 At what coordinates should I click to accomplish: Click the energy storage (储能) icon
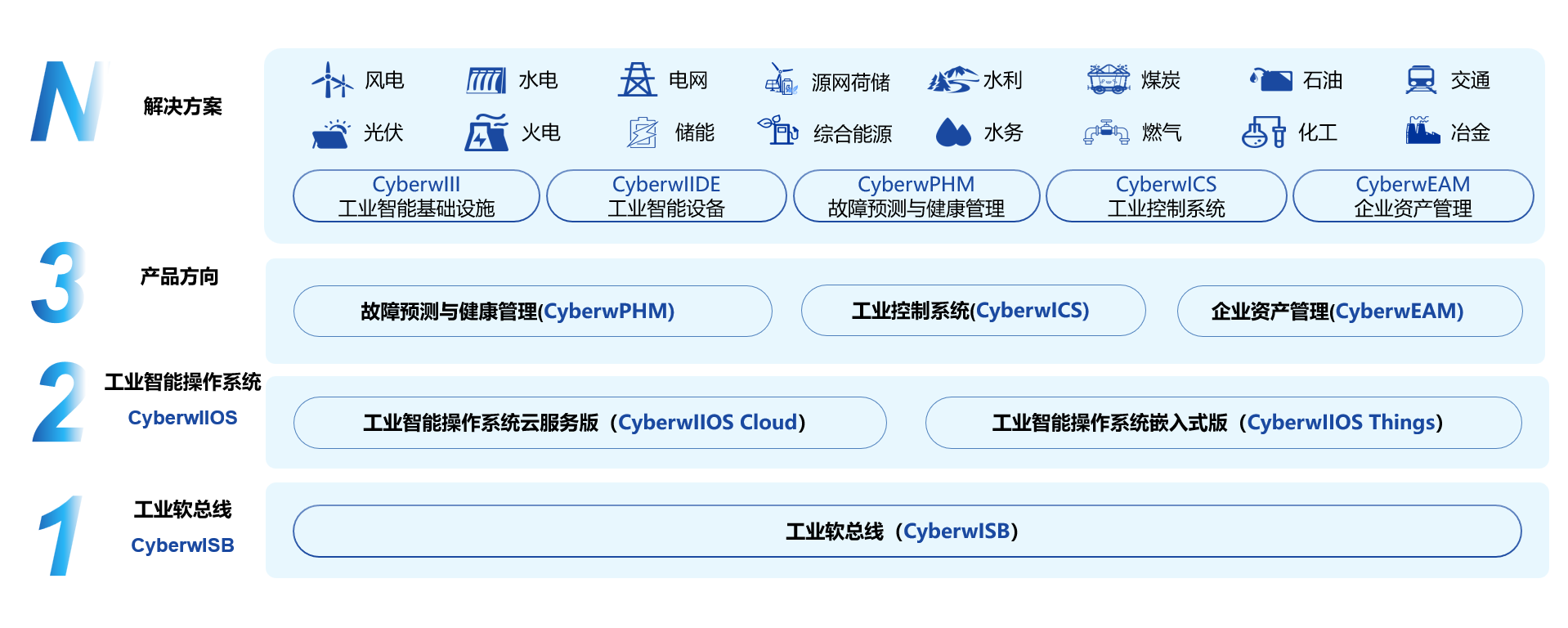[x=643, y=132]
